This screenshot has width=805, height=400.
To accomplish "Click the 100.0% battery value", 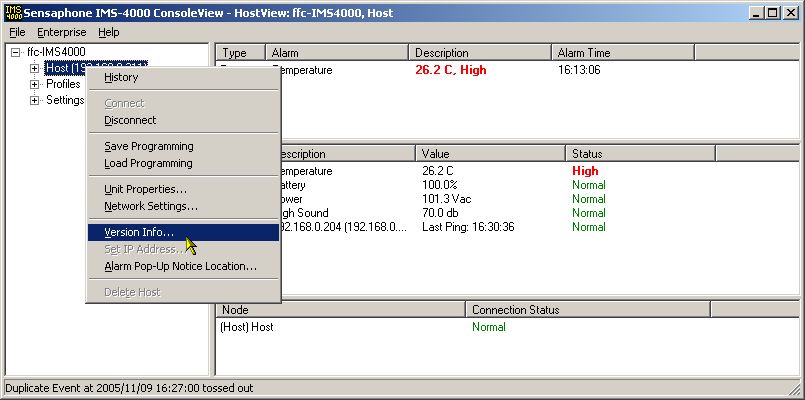I will (439, 185).
